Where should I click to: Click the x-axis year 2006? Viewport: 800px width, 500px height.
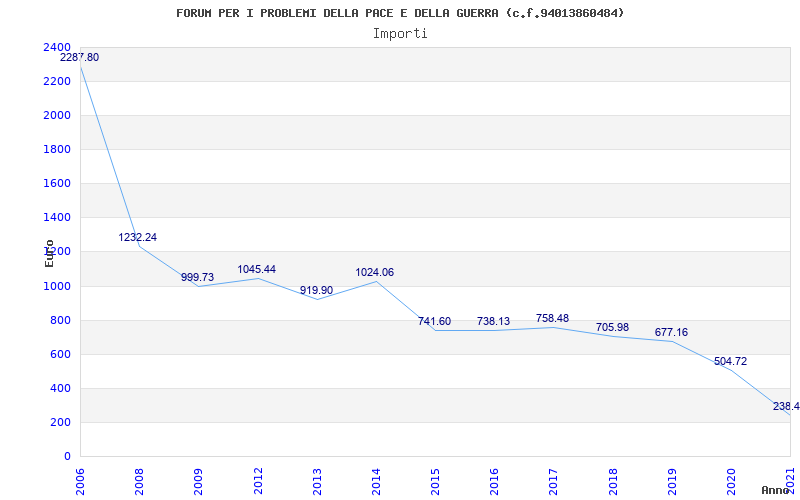pyautogui.click(x=80, y=482)
